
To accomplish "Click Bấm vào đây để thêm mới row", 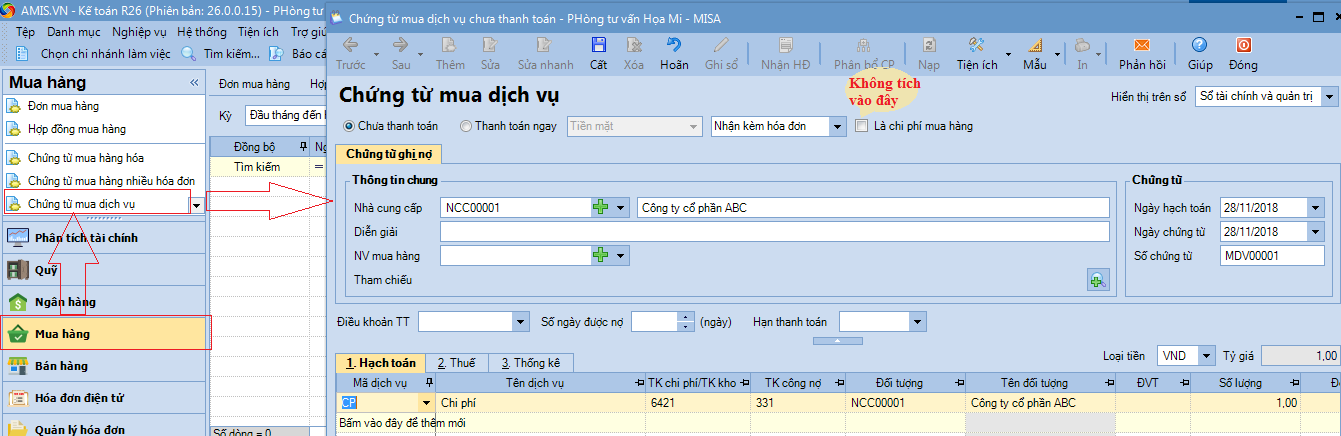I will click(x=400, y=423).
